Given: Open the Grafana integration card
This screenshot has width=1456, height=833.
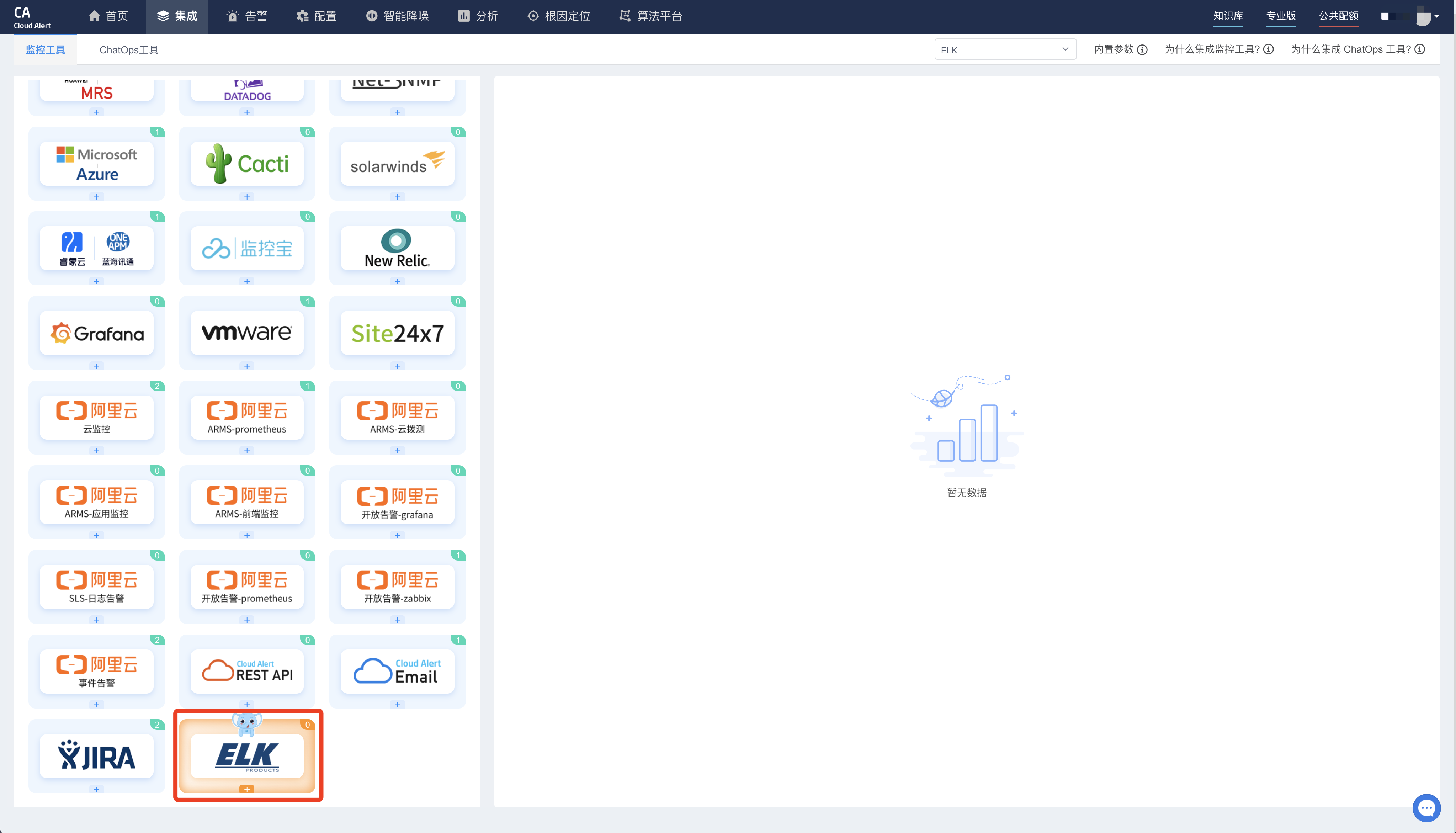Looking at the screenshot, I should (97, 333).
